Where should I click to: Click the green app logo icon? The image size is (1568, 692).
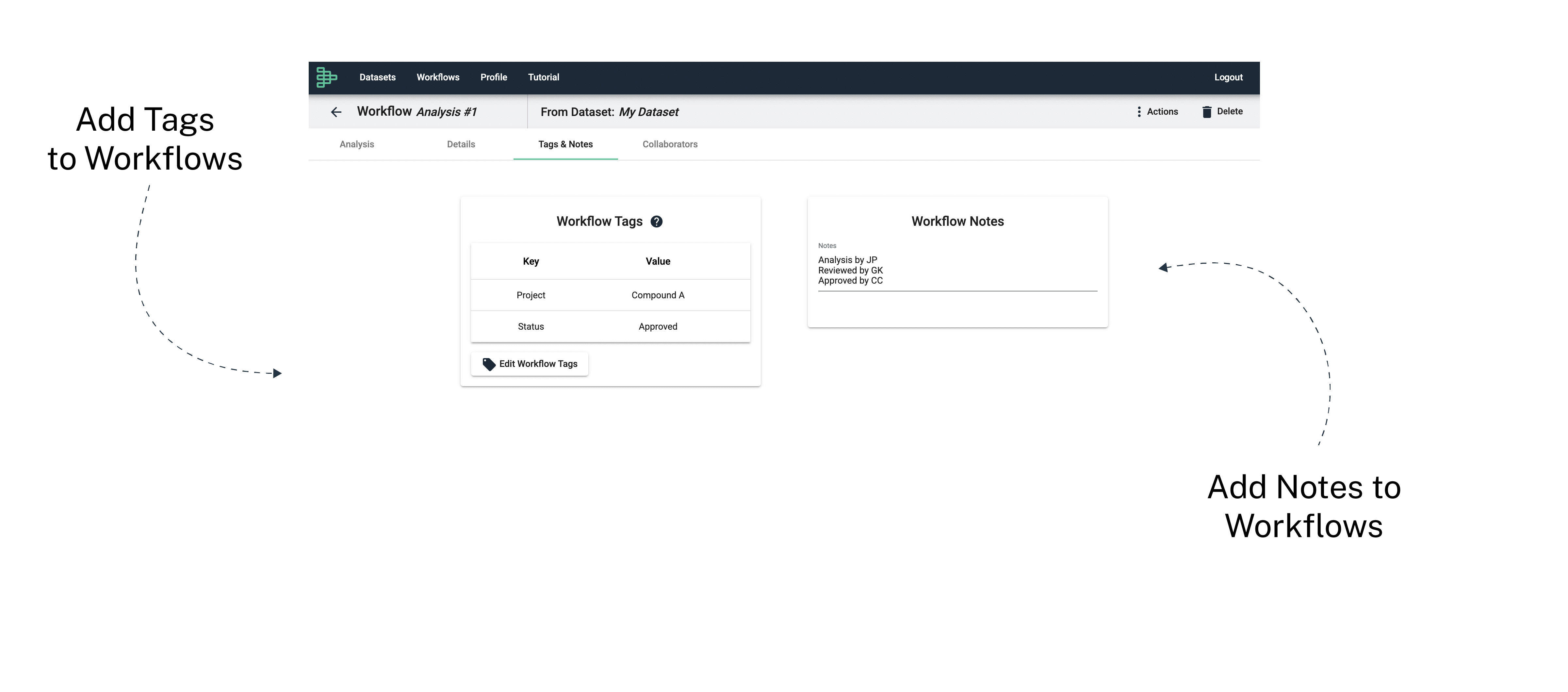(327, 77)
